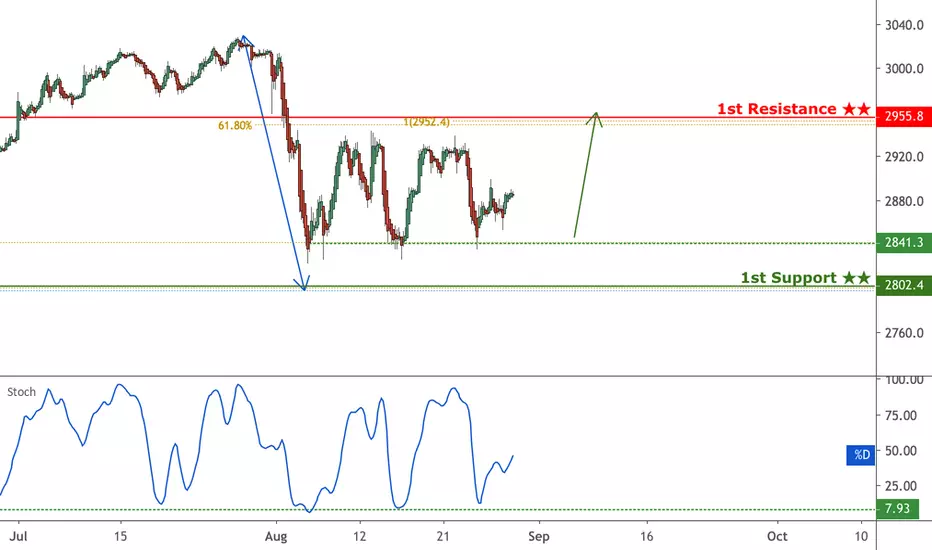932x550 pixels.
Task: Click the 61.80% Fibonacci label
Action: 235,125
